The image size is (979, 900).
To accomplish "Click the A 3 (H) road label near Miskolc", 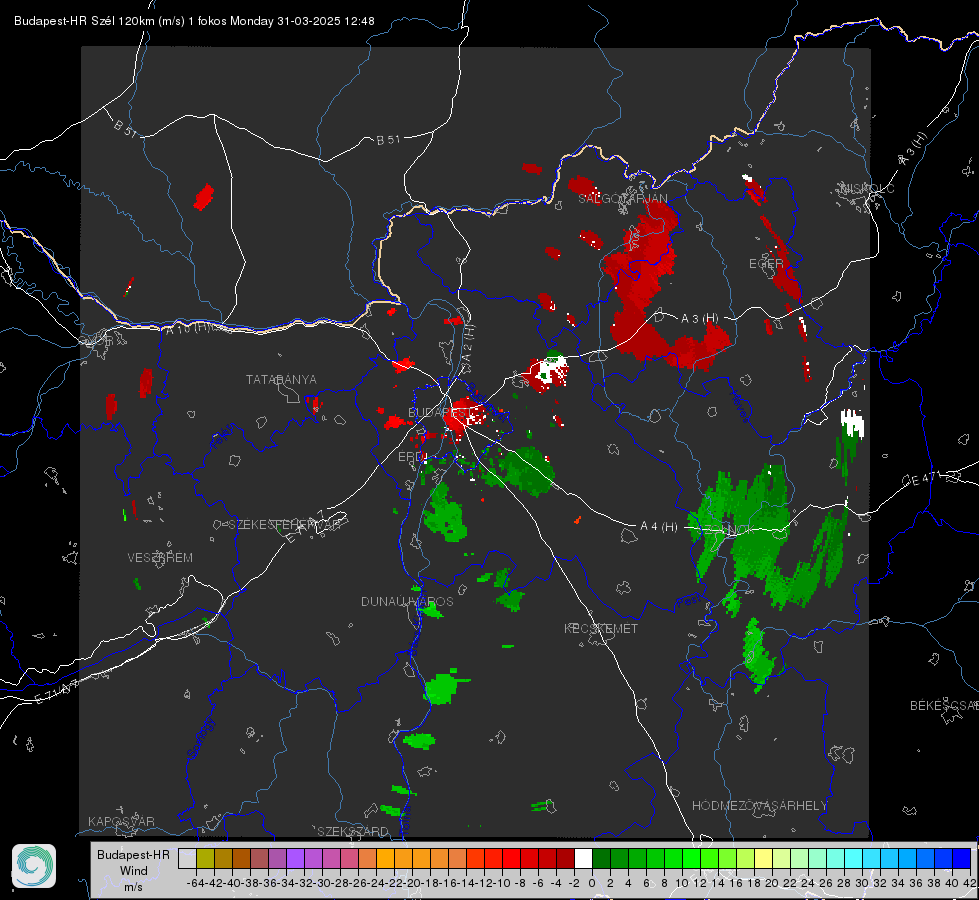I will point(913,149).
